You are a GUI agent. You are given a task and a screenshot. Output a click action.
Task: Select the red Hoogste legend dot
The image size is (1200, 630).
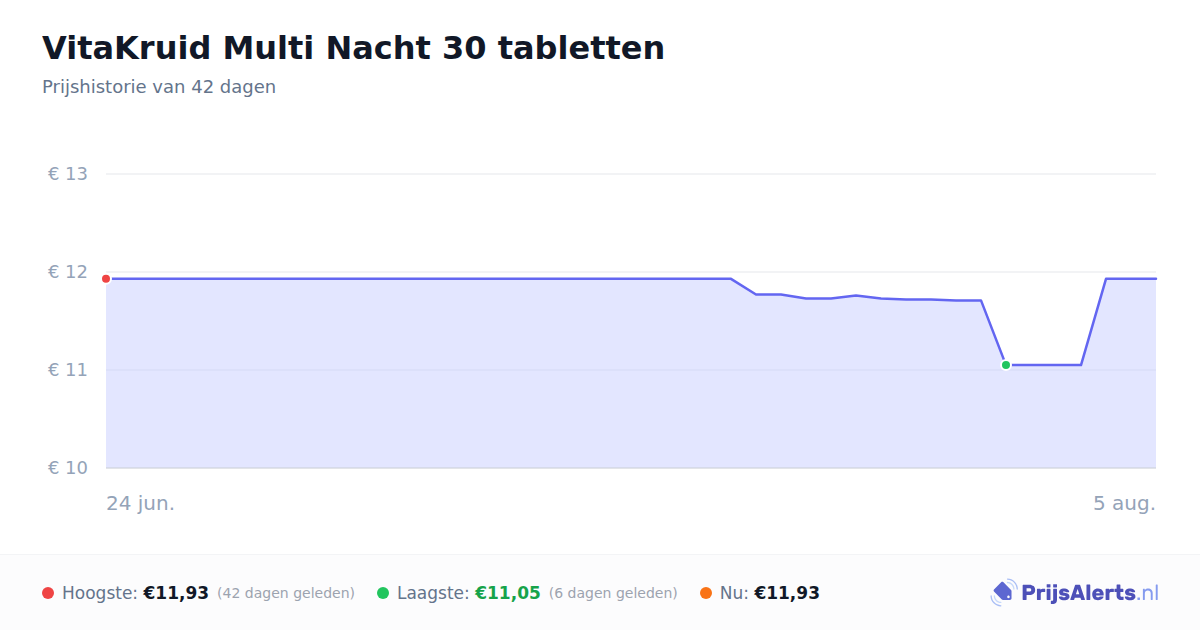tap(48, 593)
